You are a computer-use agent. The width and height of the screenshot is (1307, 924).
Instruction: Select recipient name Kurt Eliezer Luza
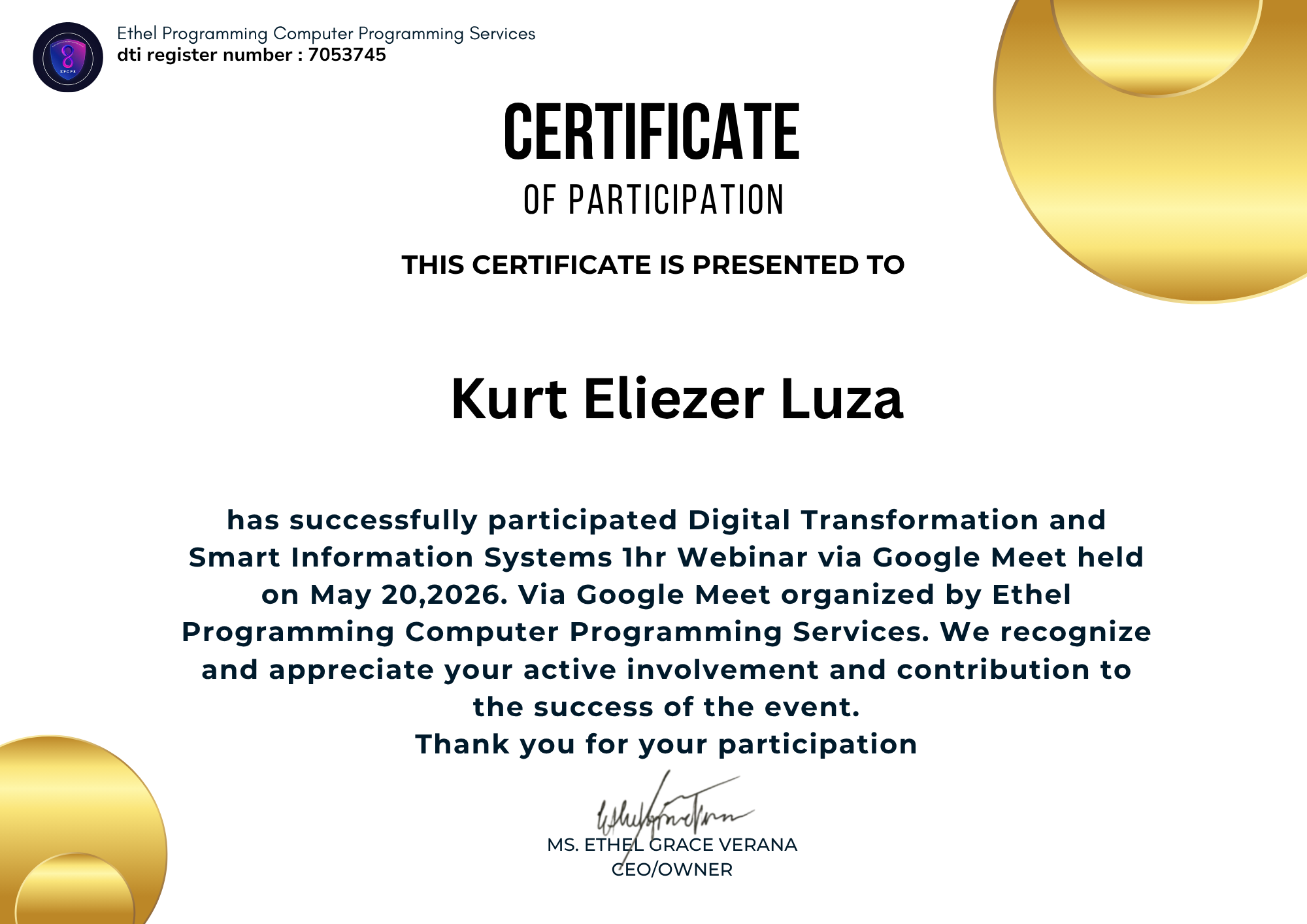click(677, 399)
